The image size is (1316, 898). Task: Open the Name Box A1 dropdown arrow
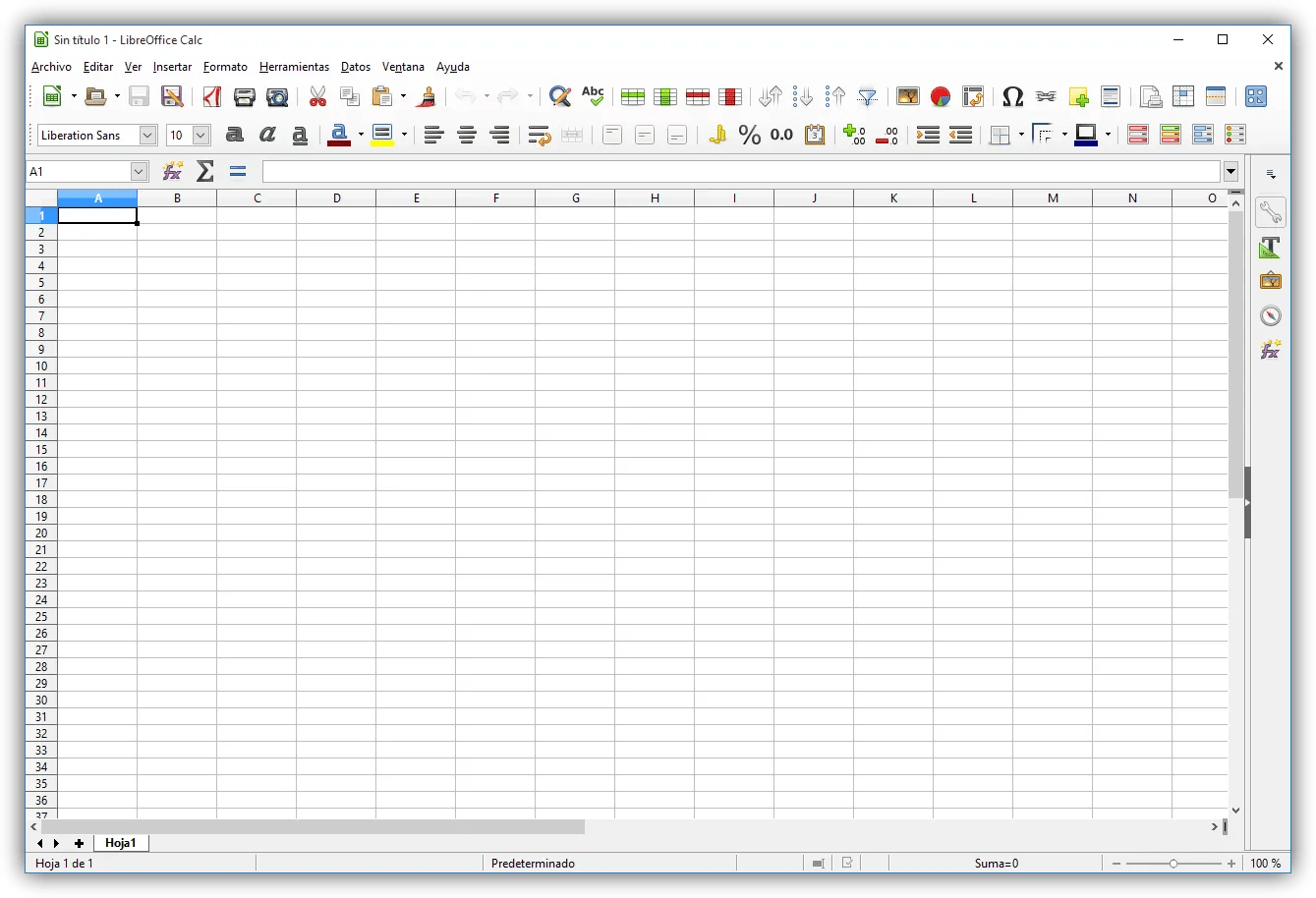click(139, 171)
